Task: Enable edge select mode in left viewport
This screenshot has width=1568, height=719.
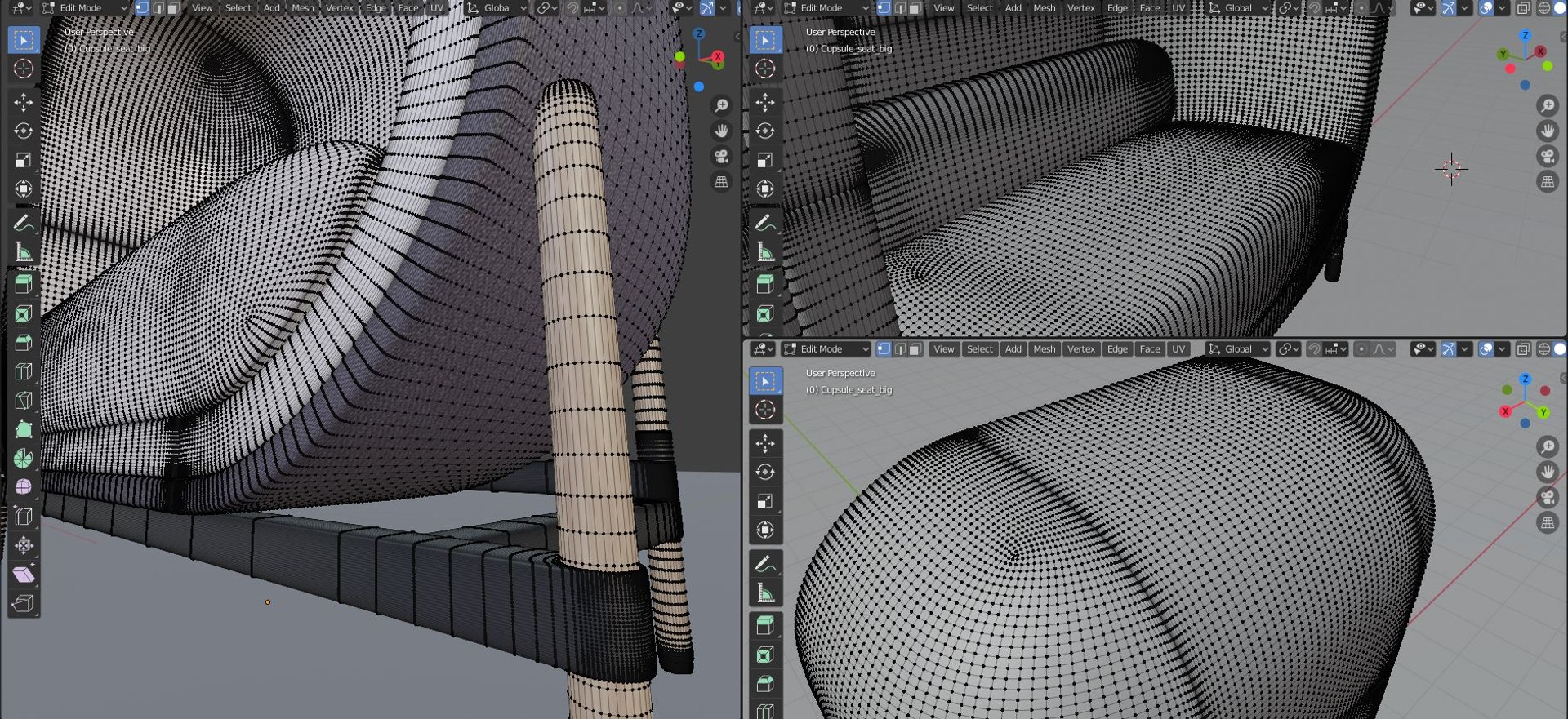Action: (158, 8)
